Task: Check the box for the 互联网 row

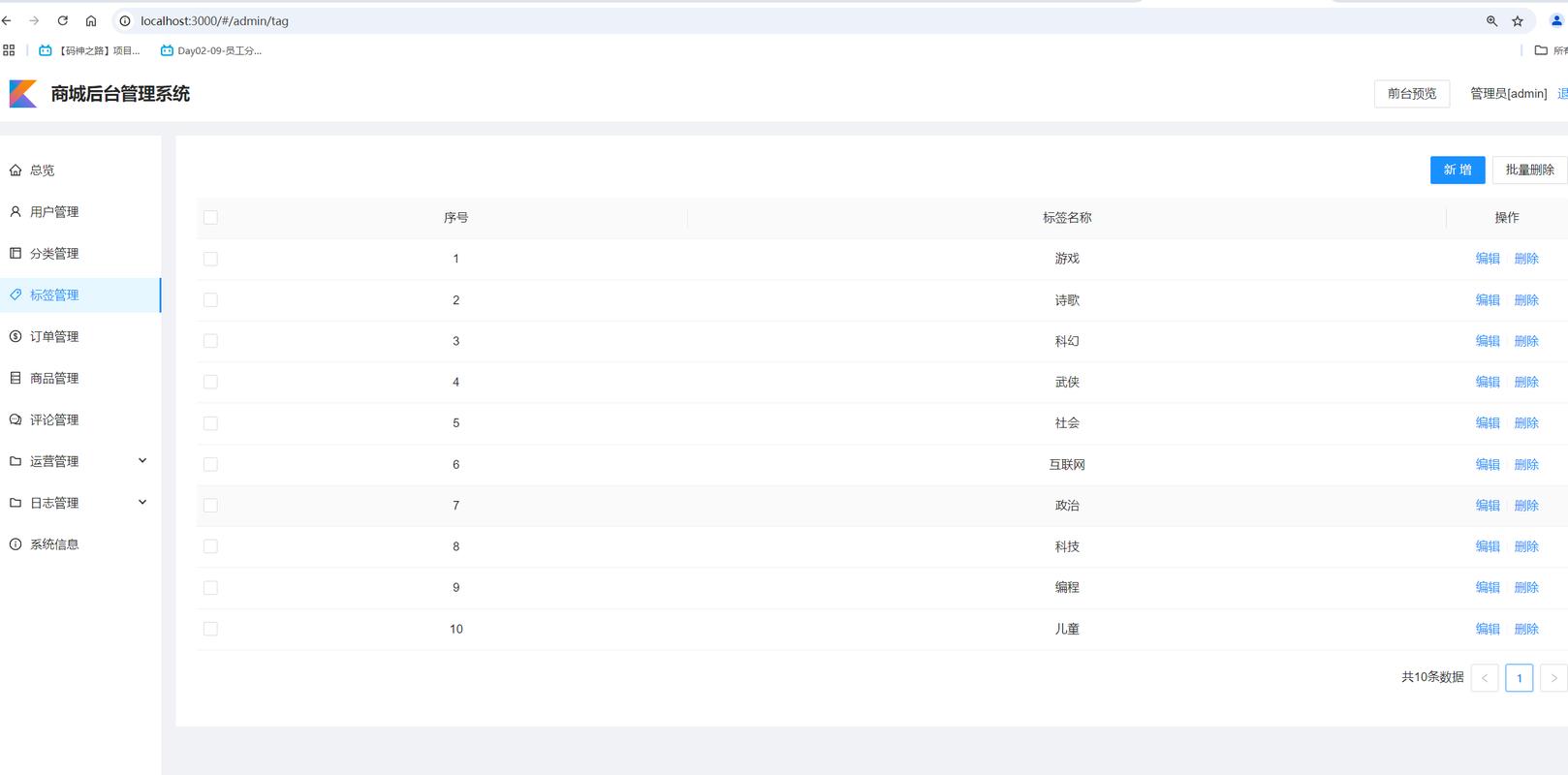Action: (x=210, y=465)
